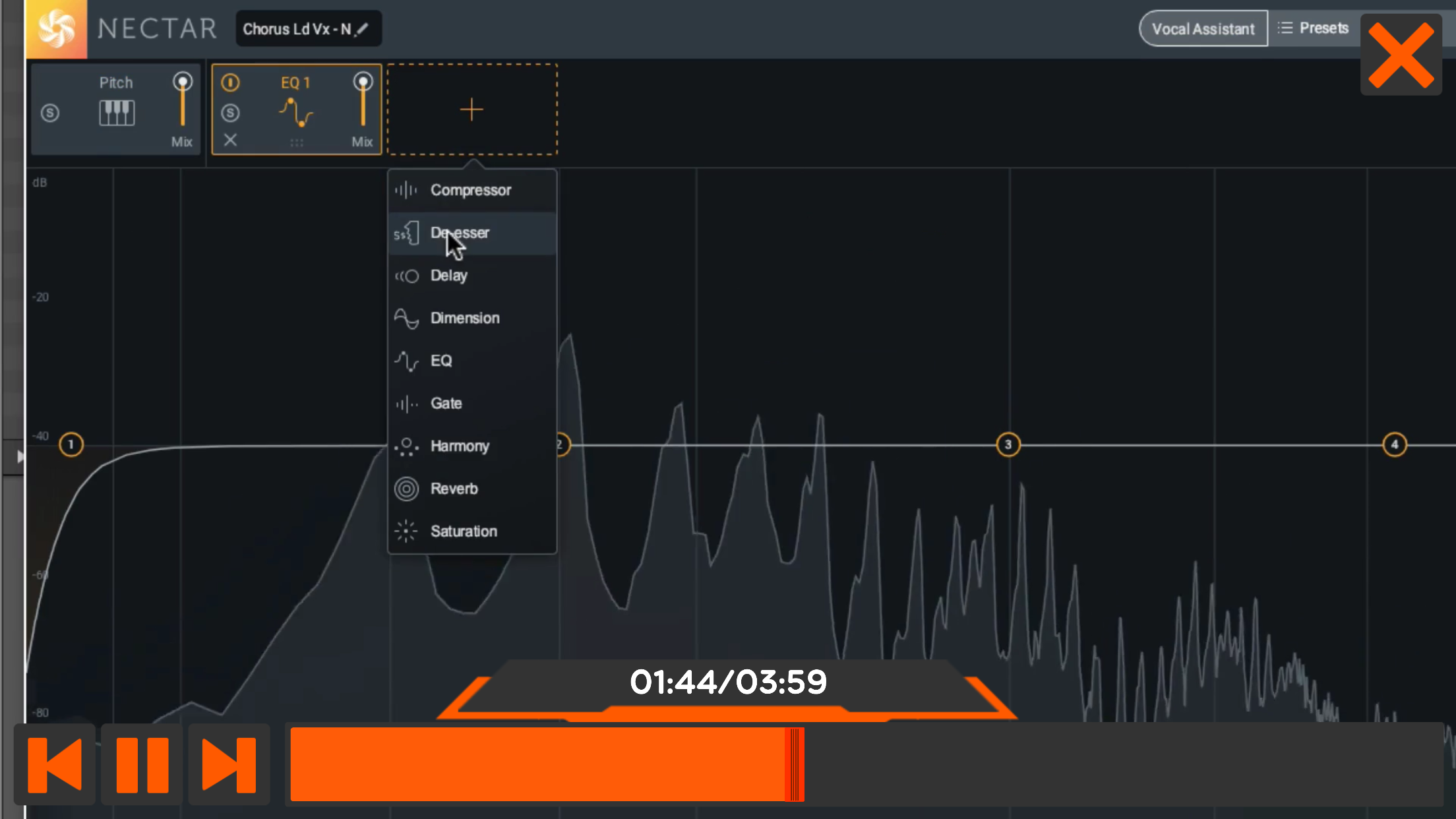
Task: Expand the left side panel arrow
Action: tap(20, 456)
